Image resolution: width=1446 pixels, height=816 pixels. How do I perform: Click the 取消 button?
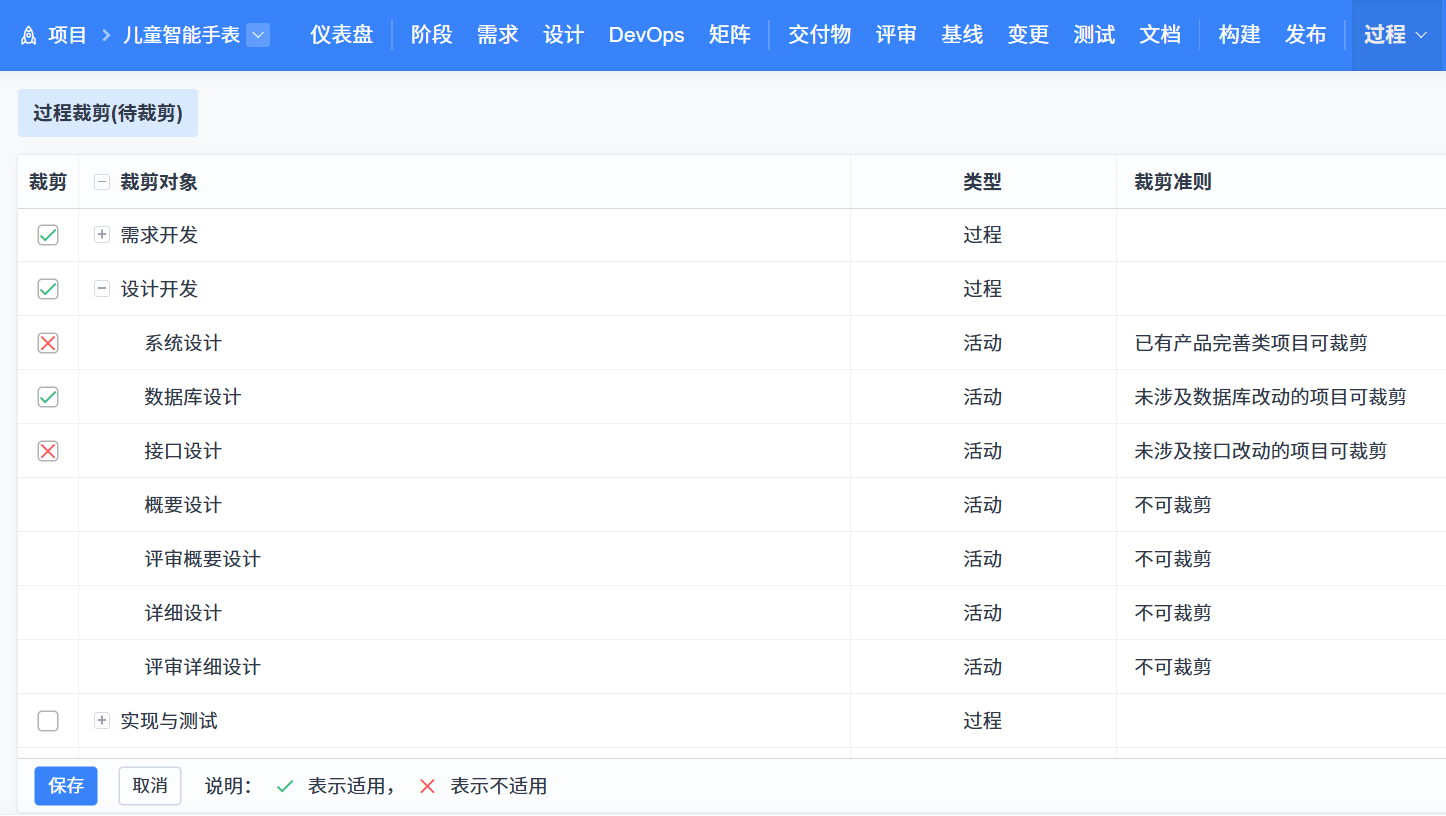coord(150,786)
